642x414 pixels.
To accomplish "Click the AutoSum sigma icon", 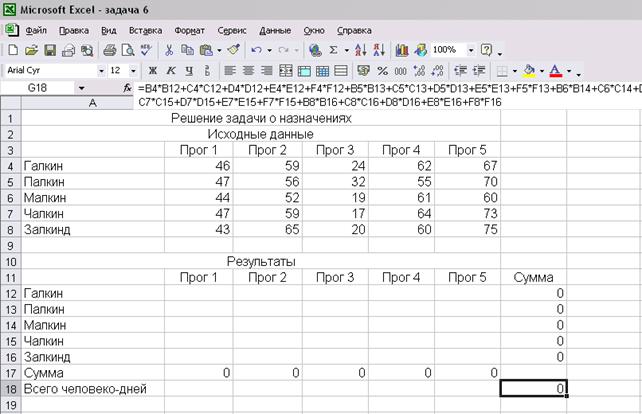I will (x=333, y=49).
